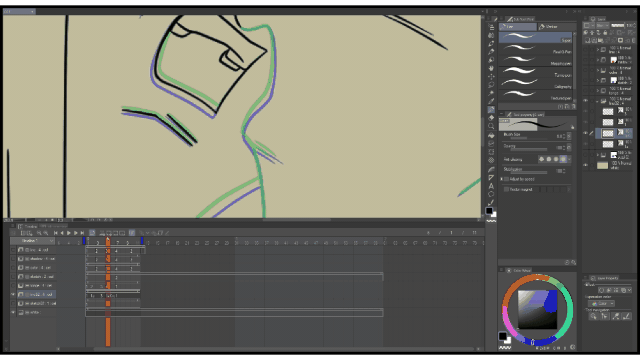Switch to the Pen sub tool tab
This screenshot has height=360, width=640.
click(x=518, y=27)
